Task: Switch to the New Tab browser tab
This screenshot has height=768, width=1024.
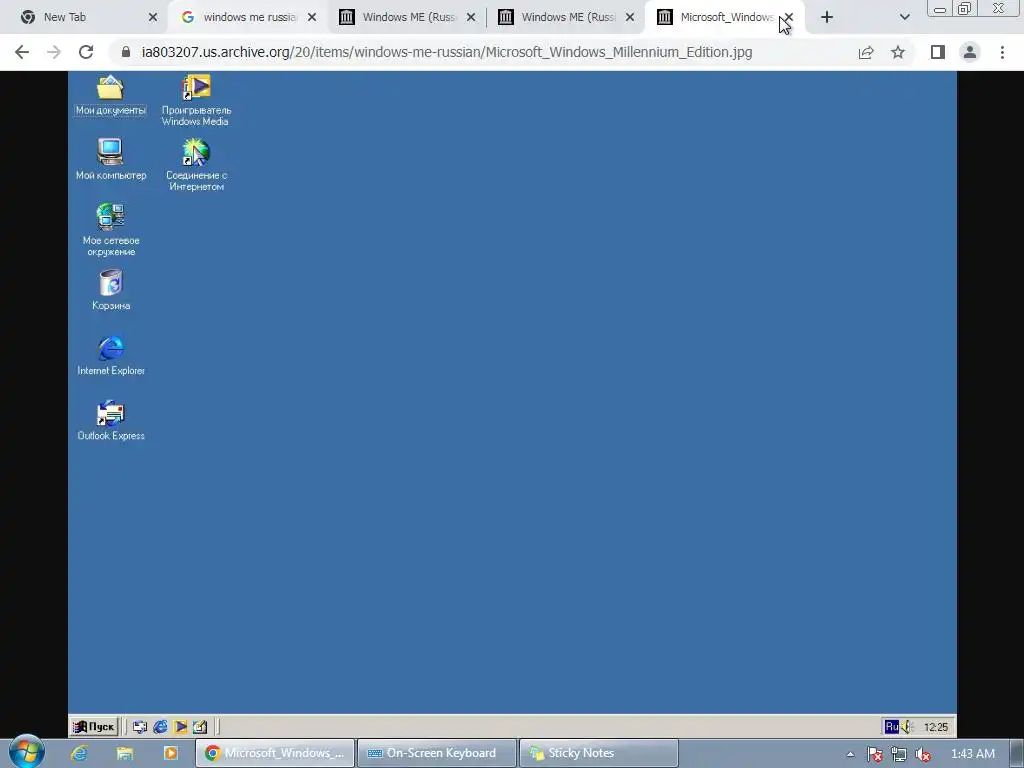Action: (x=85, y=17)
